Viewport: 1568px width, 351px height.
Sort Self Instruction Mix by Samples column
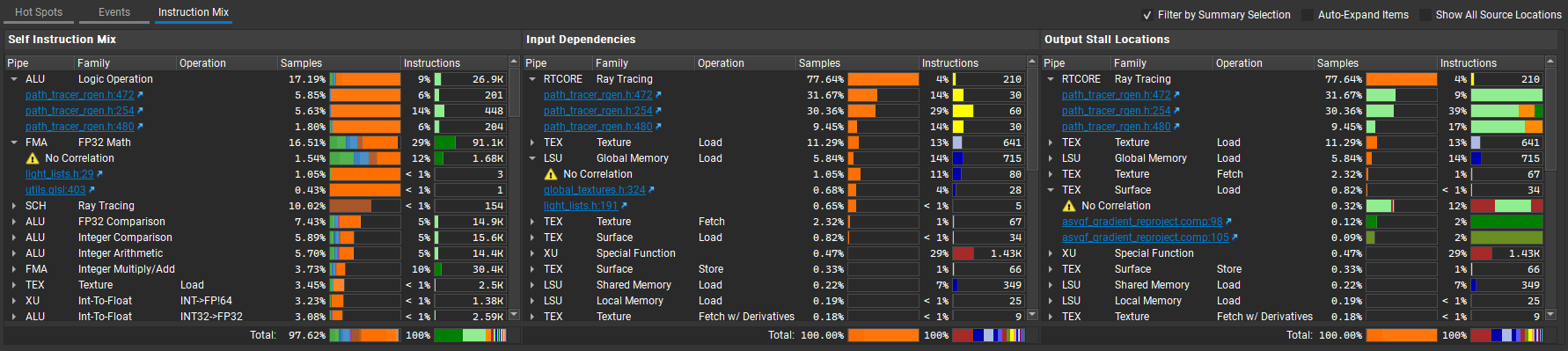click(339, 63)
